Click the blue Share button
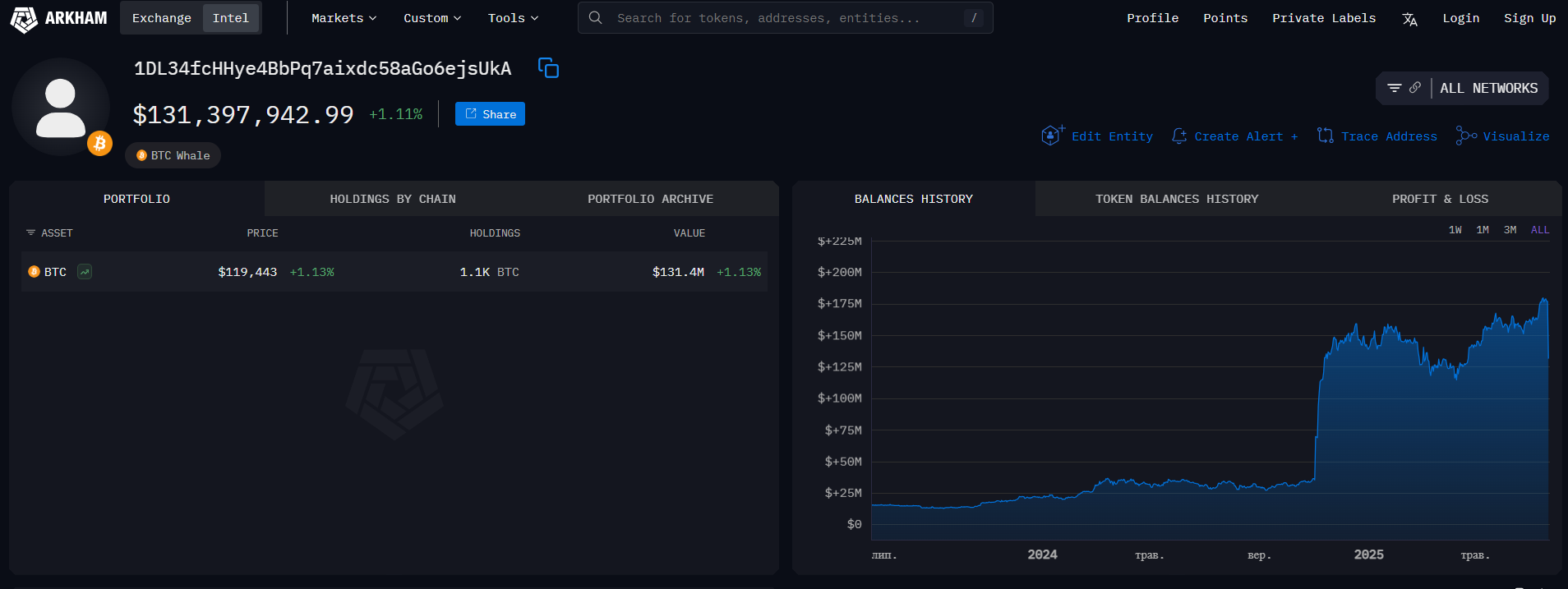 (490, 114)
